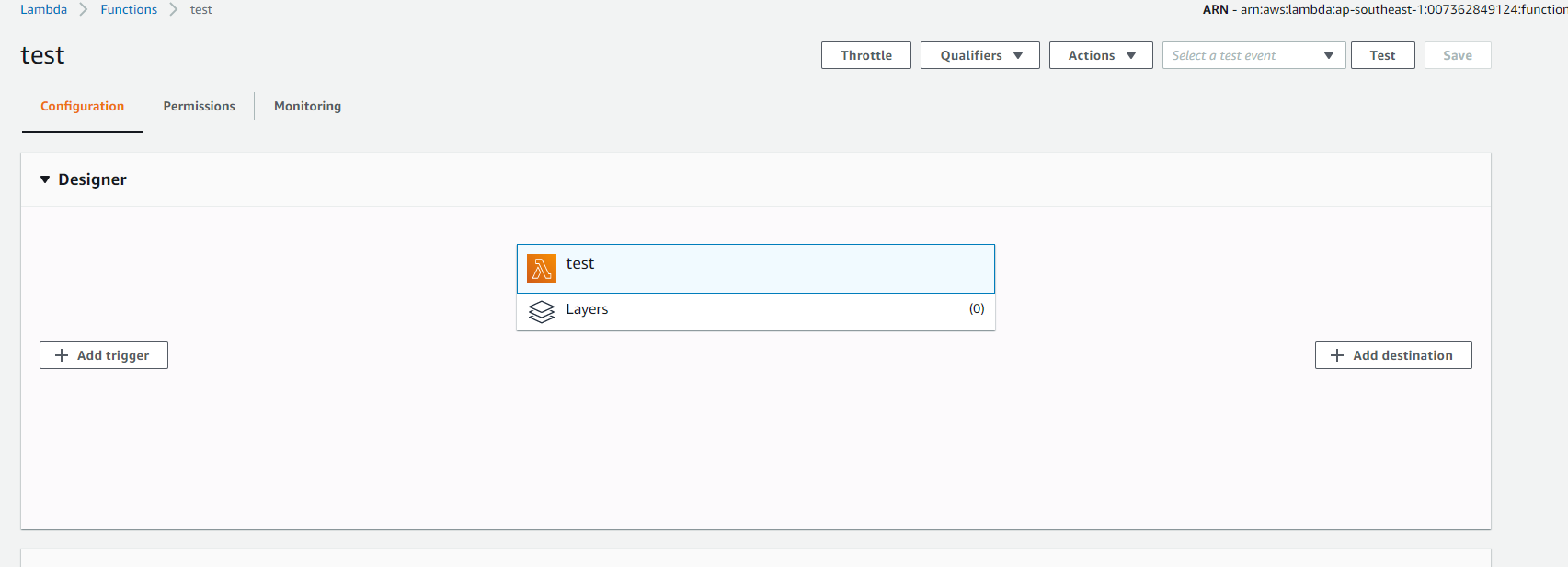
Task: Select the Layers row in Designer
Action: [x=756, y=312]
